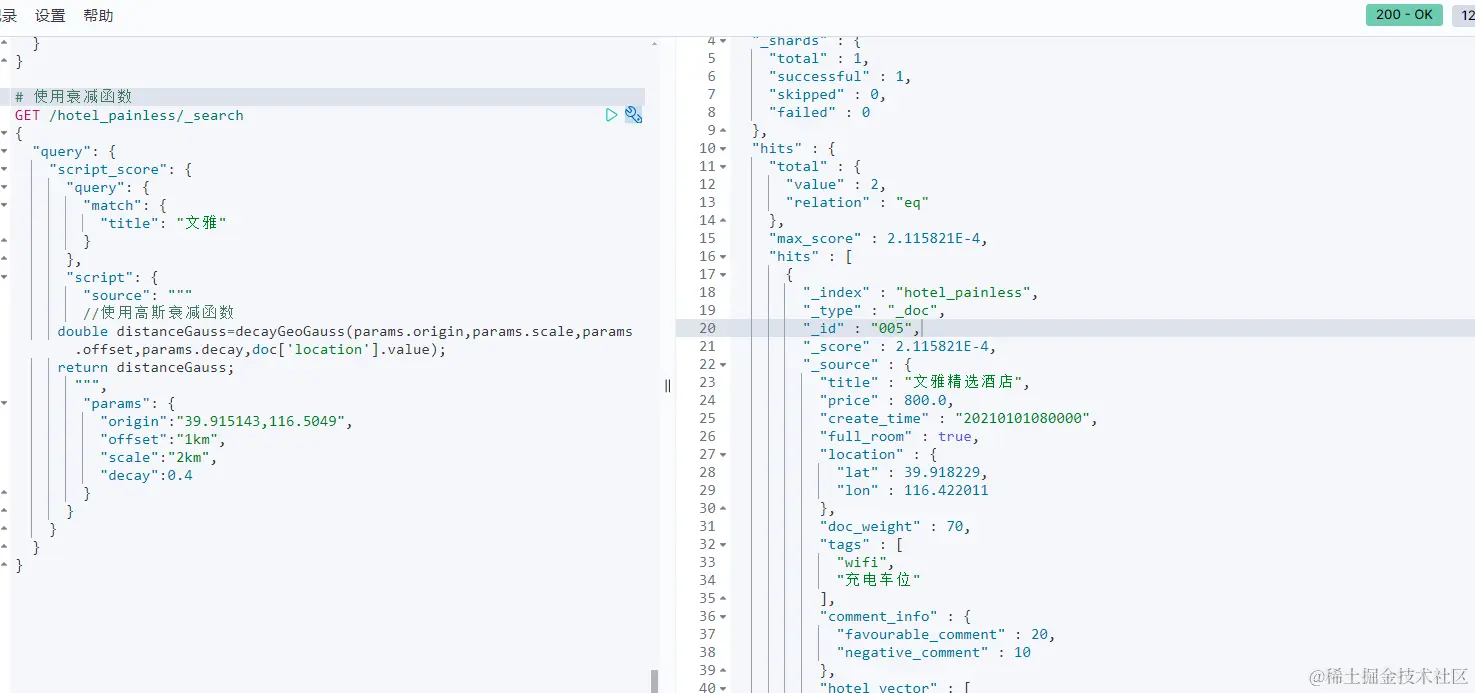1475x693 pixels.
Task: Click the "double distanceGauss=decayGeoGauss" line
Action: [345, 340]
